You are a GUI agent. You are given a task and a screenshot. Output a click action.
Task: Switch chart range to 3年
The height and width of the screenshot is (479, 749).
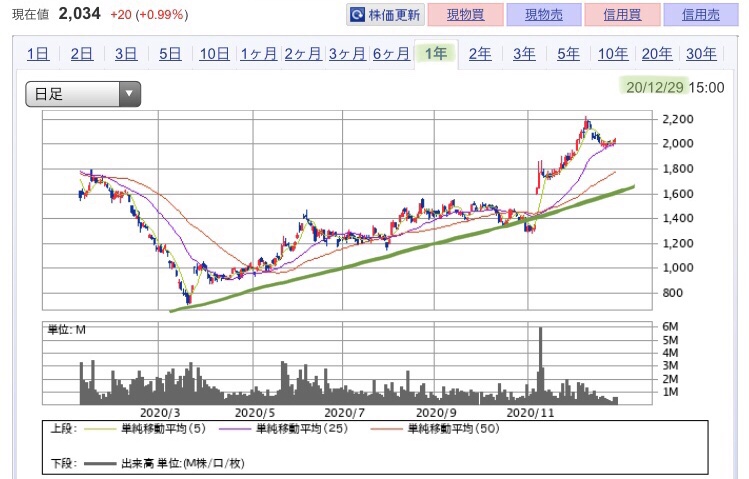tap(524, 54)
